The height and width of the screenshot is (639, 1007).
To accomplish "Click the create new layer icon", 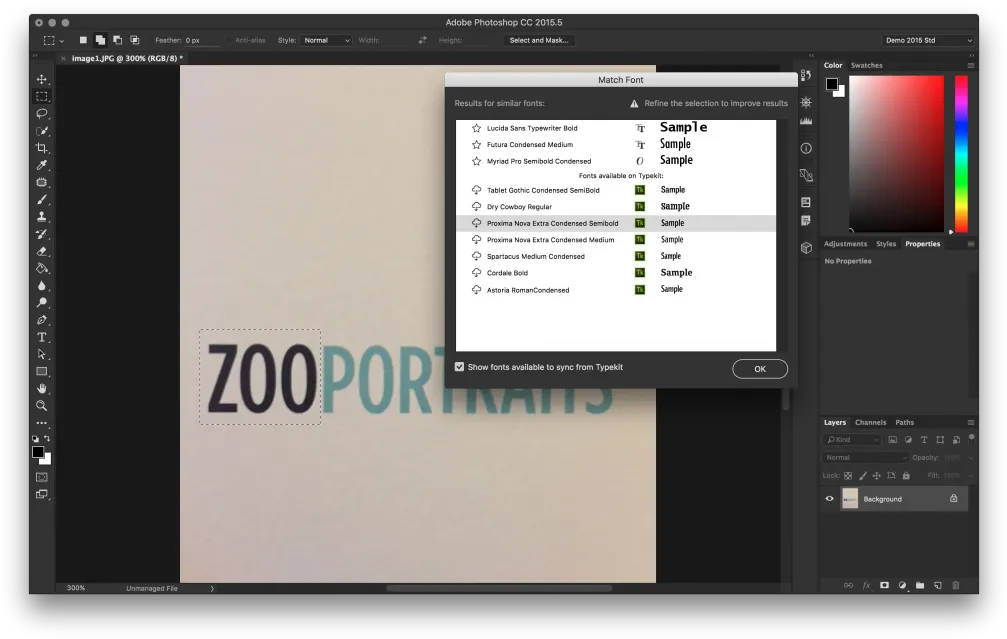I will pyautogui.click(x=938, y=585).
